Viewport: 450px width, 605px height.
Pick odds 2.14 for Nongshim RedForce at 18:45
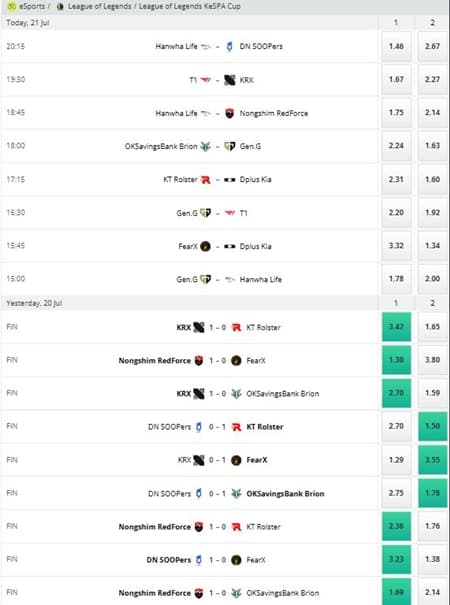point(432,113)
